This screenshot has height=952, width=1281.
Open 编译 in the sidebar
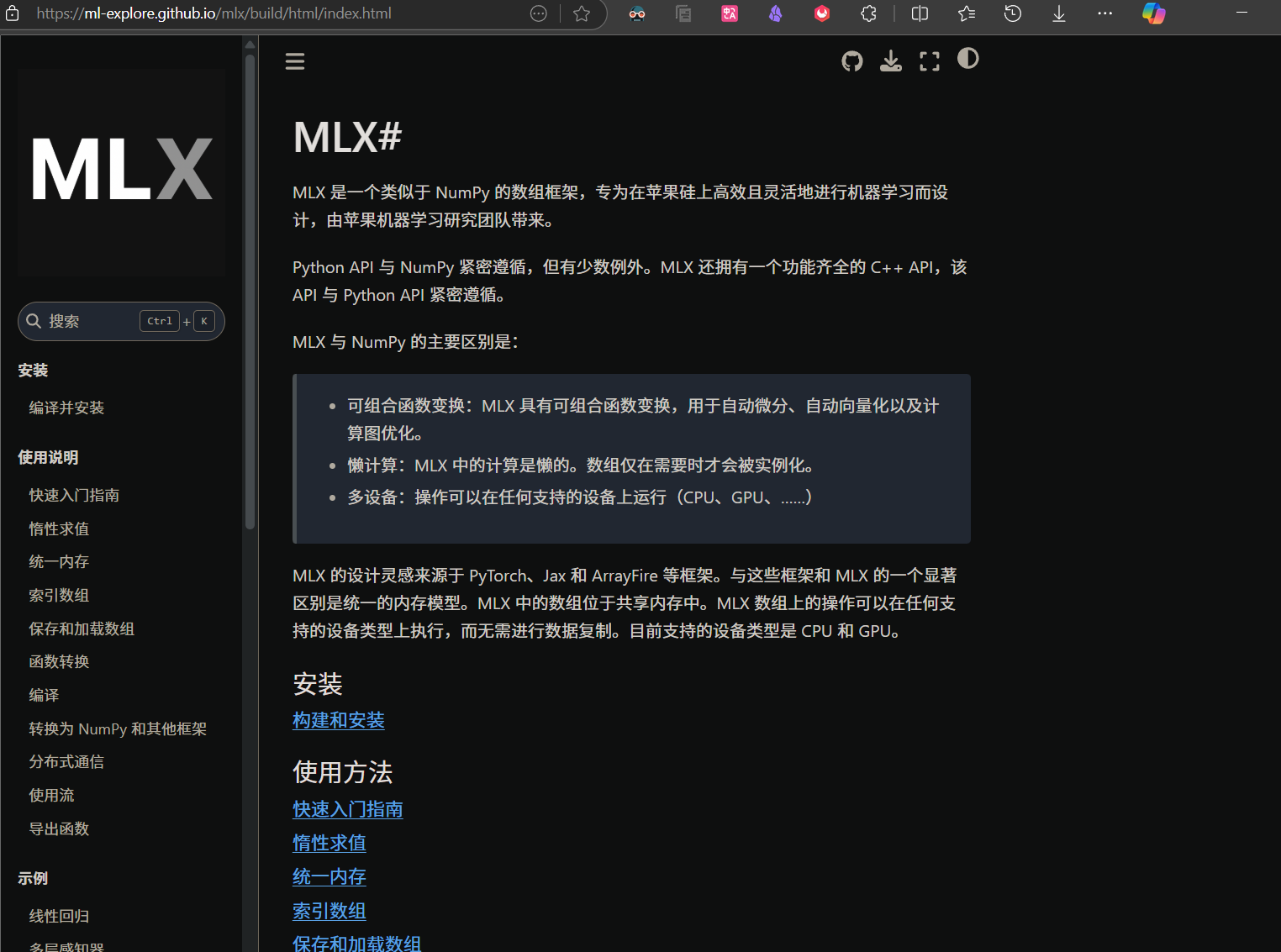click(x=44, y=695)
